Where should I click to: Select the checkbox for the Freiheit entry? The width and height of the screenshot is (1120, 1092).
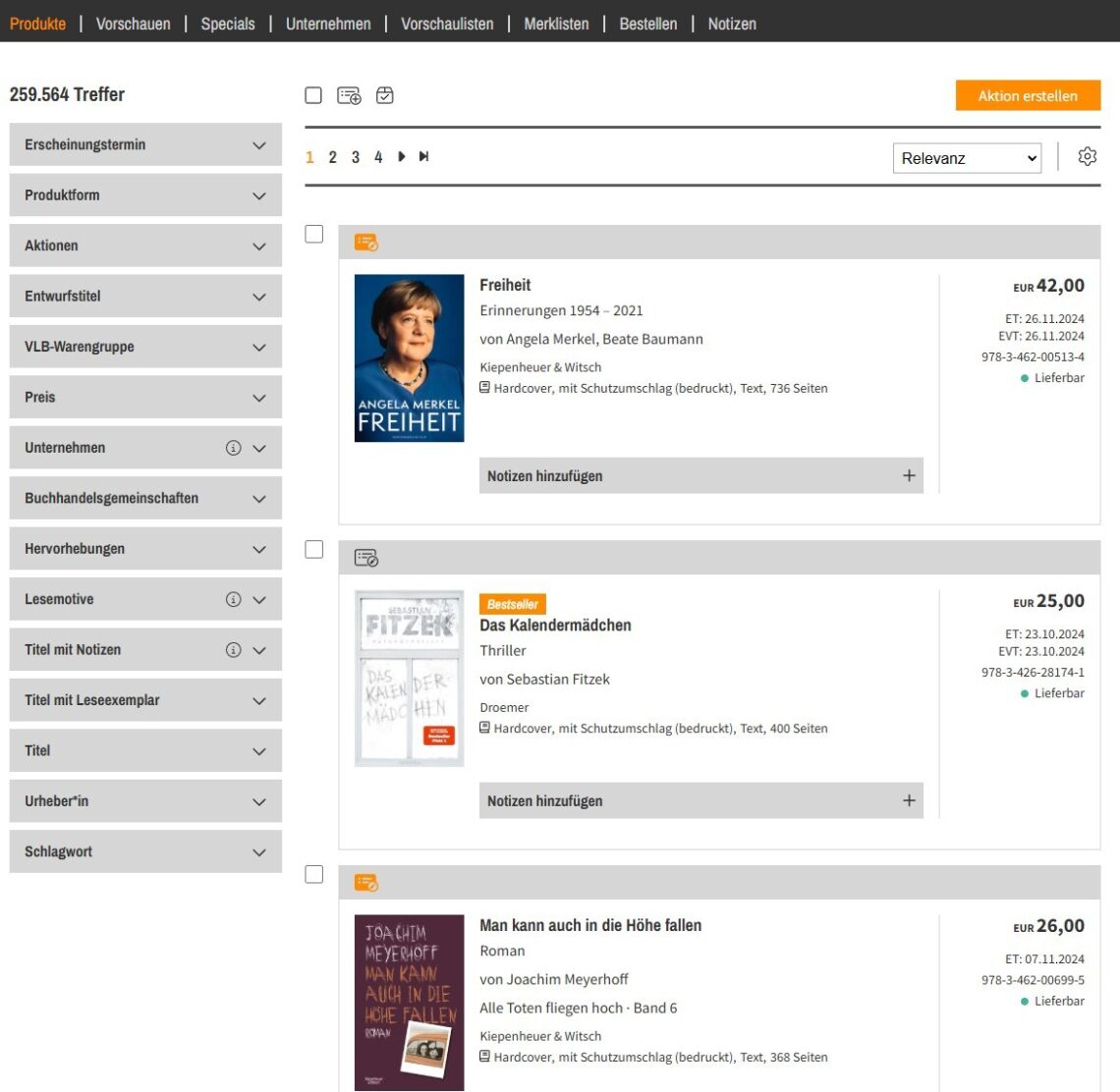314,234
